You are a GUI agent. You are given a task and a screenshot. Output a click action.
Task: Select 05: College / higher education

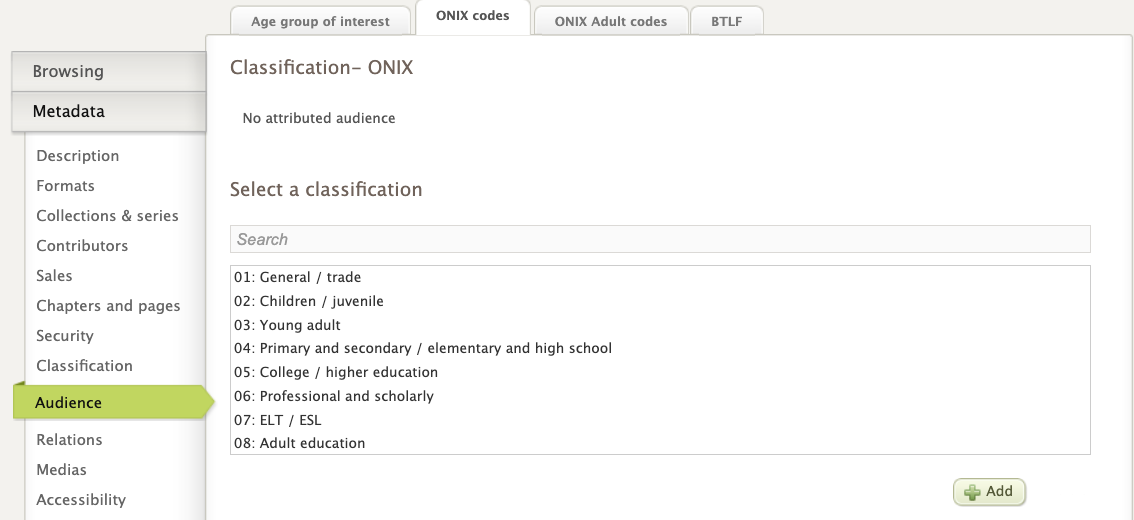pyautogui.click(x=336, y=372)
